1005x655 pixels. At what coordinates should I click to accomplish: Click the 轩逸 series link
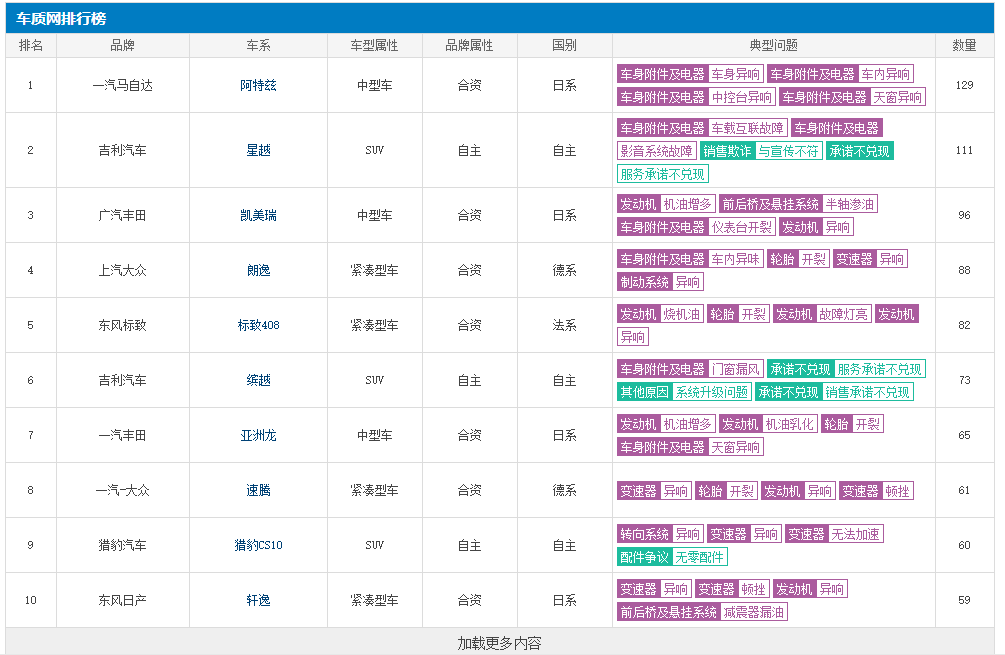(258, 600)
